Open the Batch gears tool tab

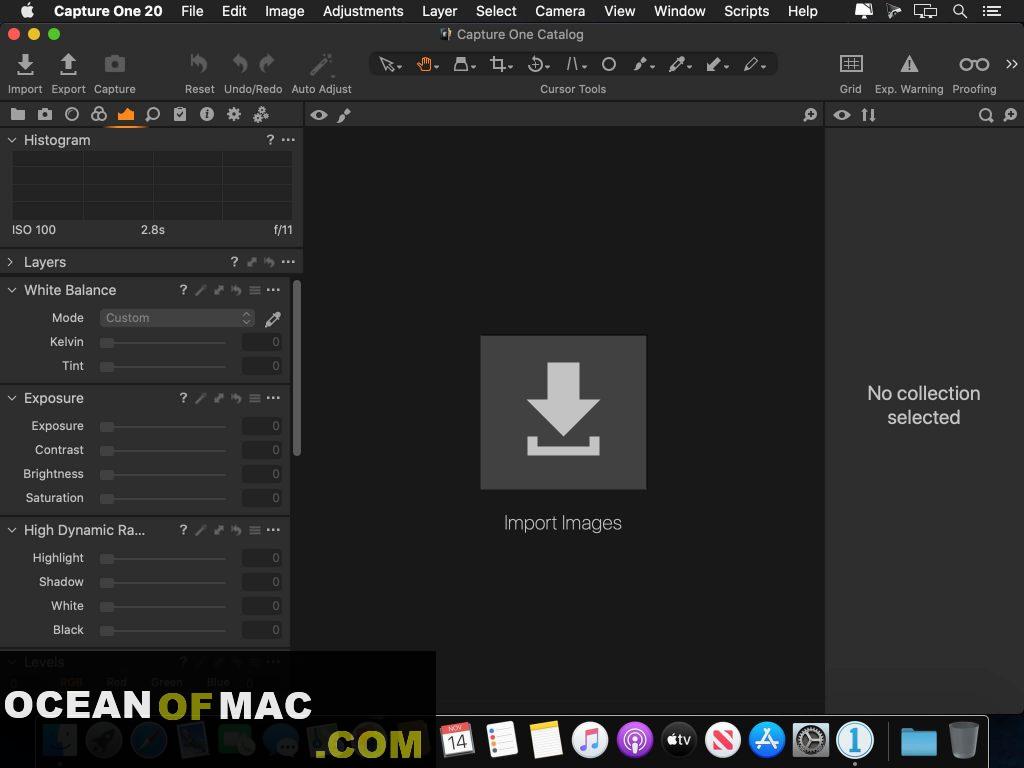(x=261, y=115)
